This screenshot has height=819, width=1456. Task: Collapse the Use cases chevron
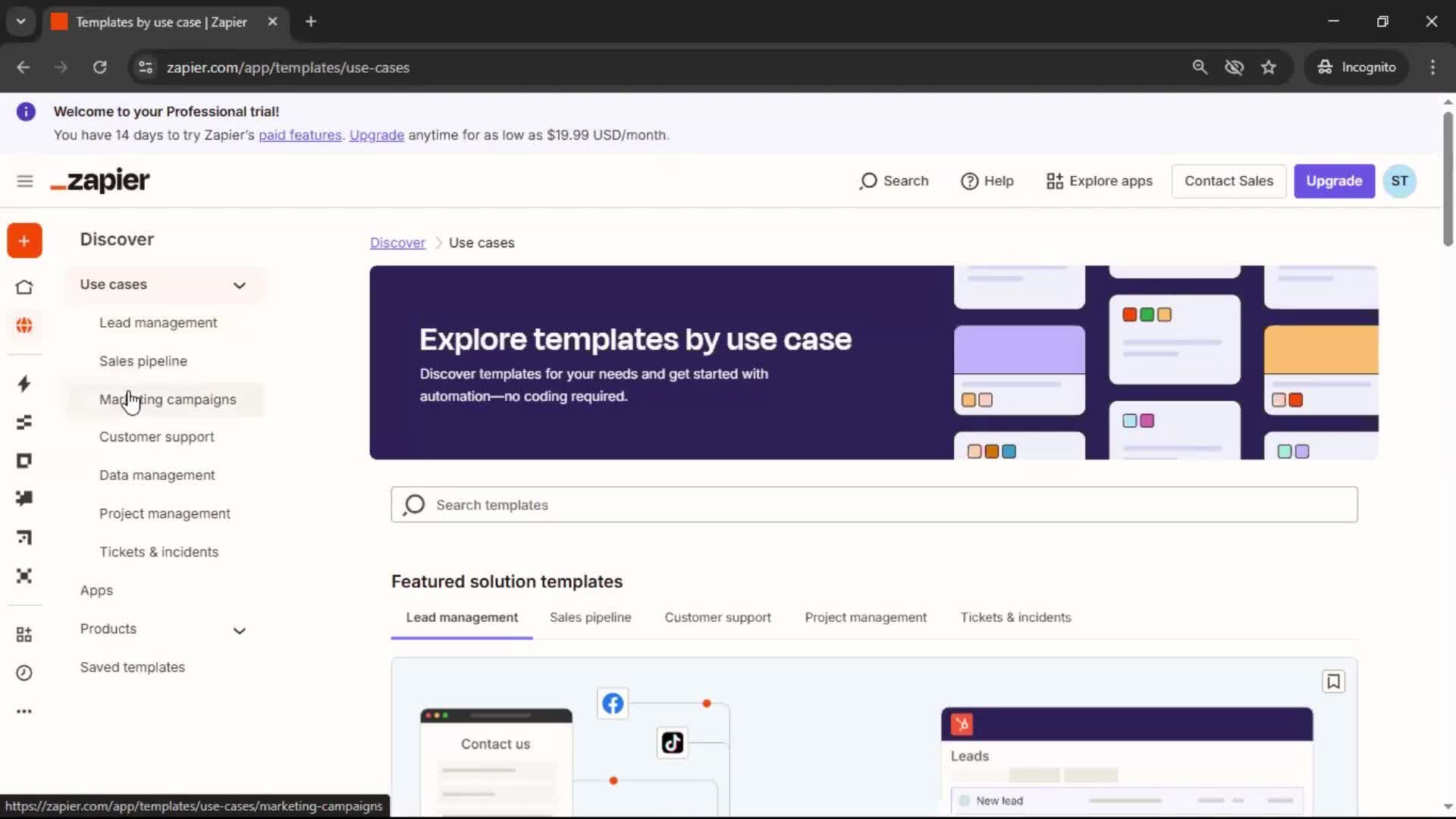[x=240, y=286]
